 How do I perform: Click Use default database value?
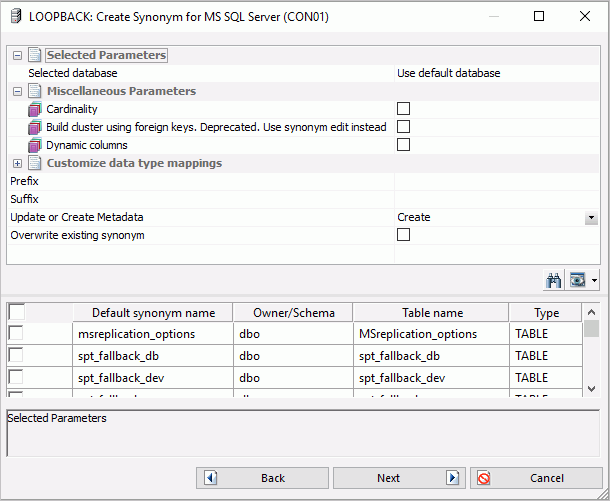[449, 73]
